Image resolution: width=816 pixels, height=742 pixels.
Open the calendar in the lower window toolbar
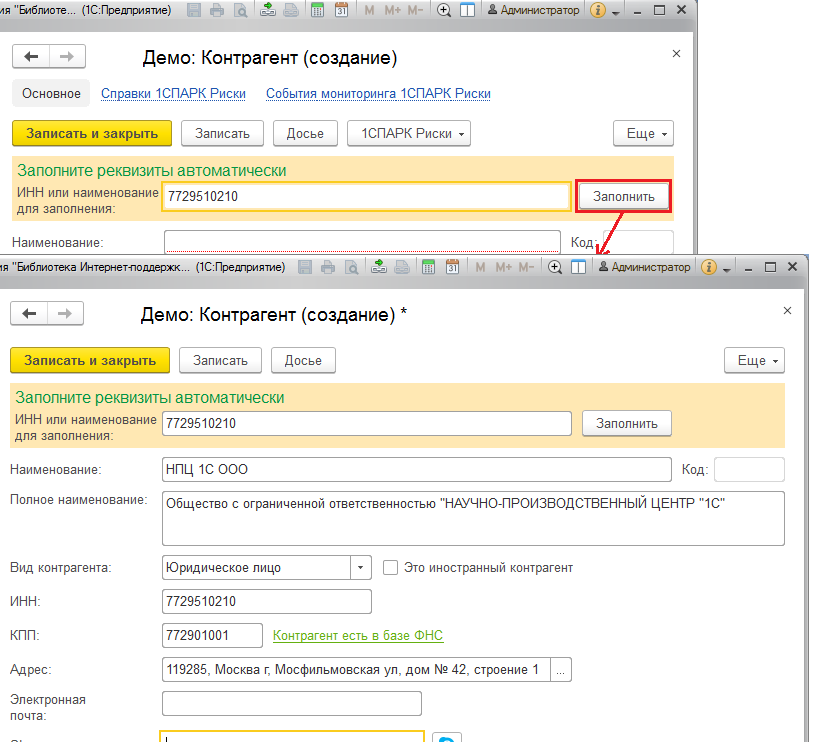pos(452,267)
